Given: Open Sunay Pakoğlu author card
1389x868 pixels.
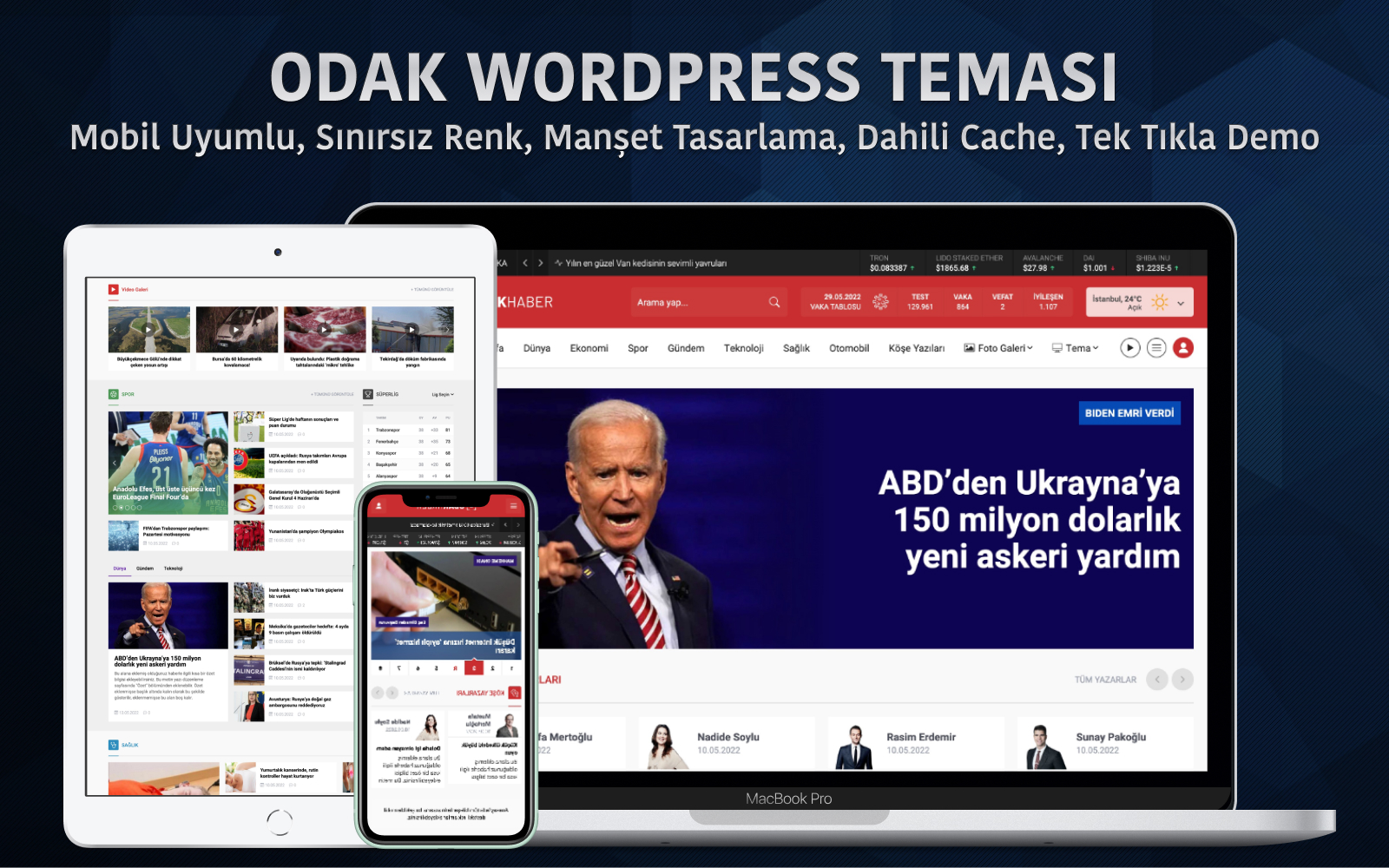Looking at the screenshot, I should (1105, 744).
